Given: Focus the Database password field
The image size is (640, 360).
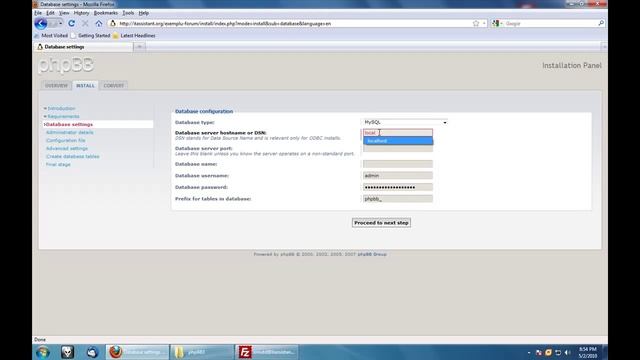Looking at the screenshot, I should pyautogui.click(x=398, y=187).
